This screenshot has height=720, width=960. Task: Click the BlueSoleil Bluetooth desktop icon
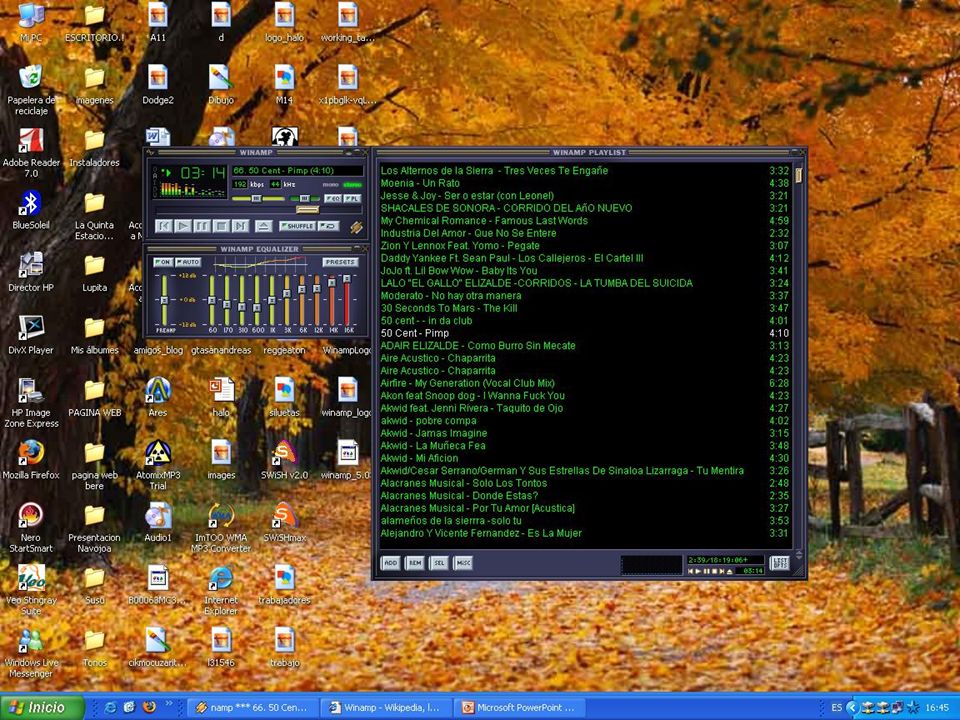(x=31, y=209)
